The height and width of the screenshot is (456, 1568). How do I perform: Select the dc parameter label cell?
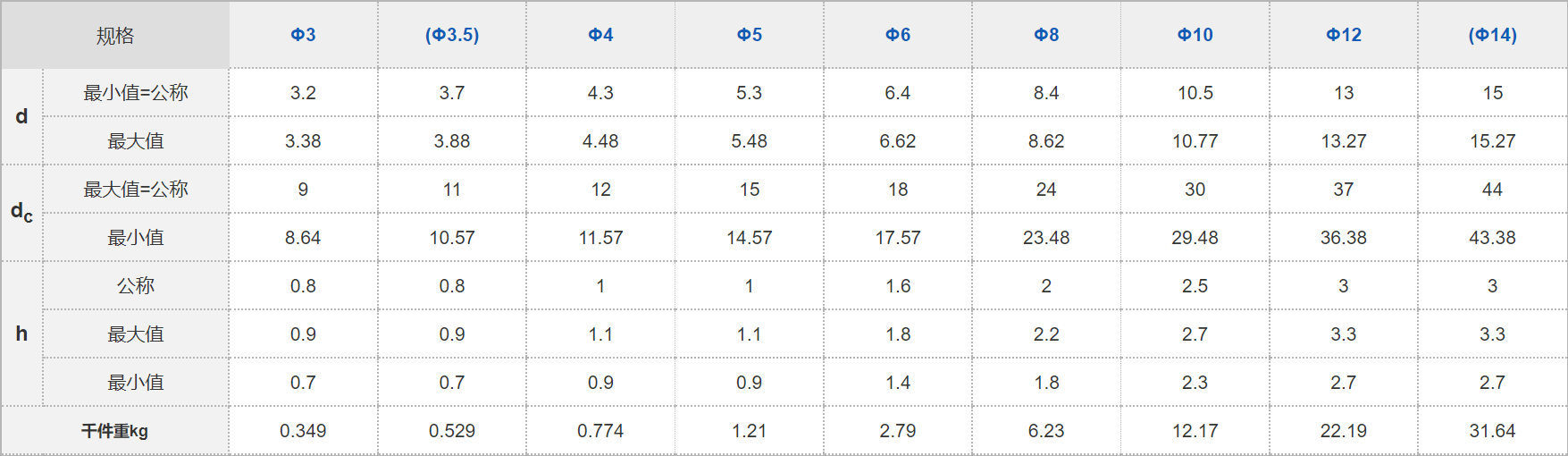[21, 213]
